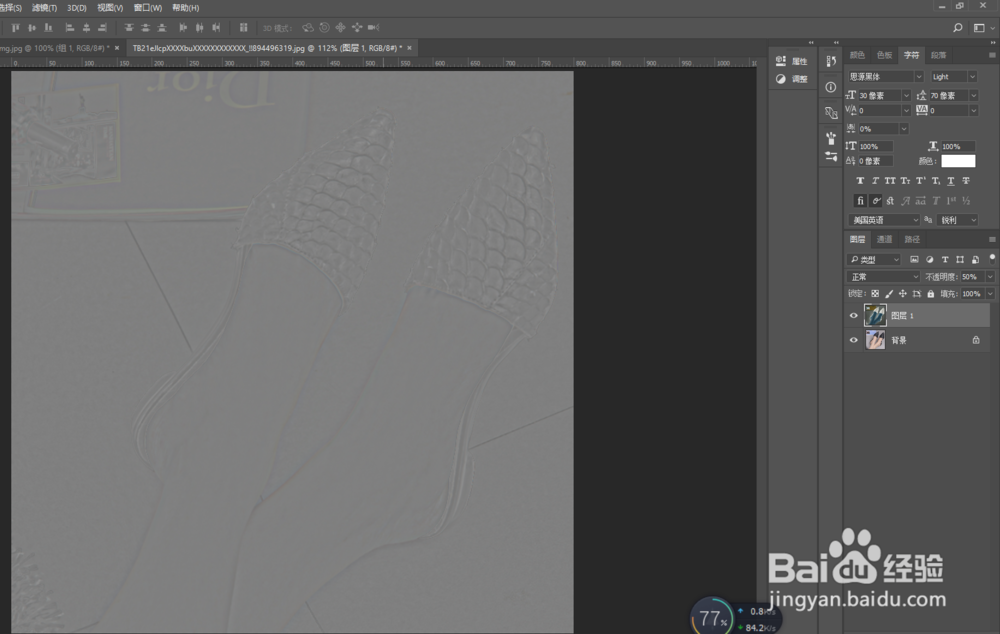
Task: Open the Properties (属性) panel
Action: [x=791, y=61]
